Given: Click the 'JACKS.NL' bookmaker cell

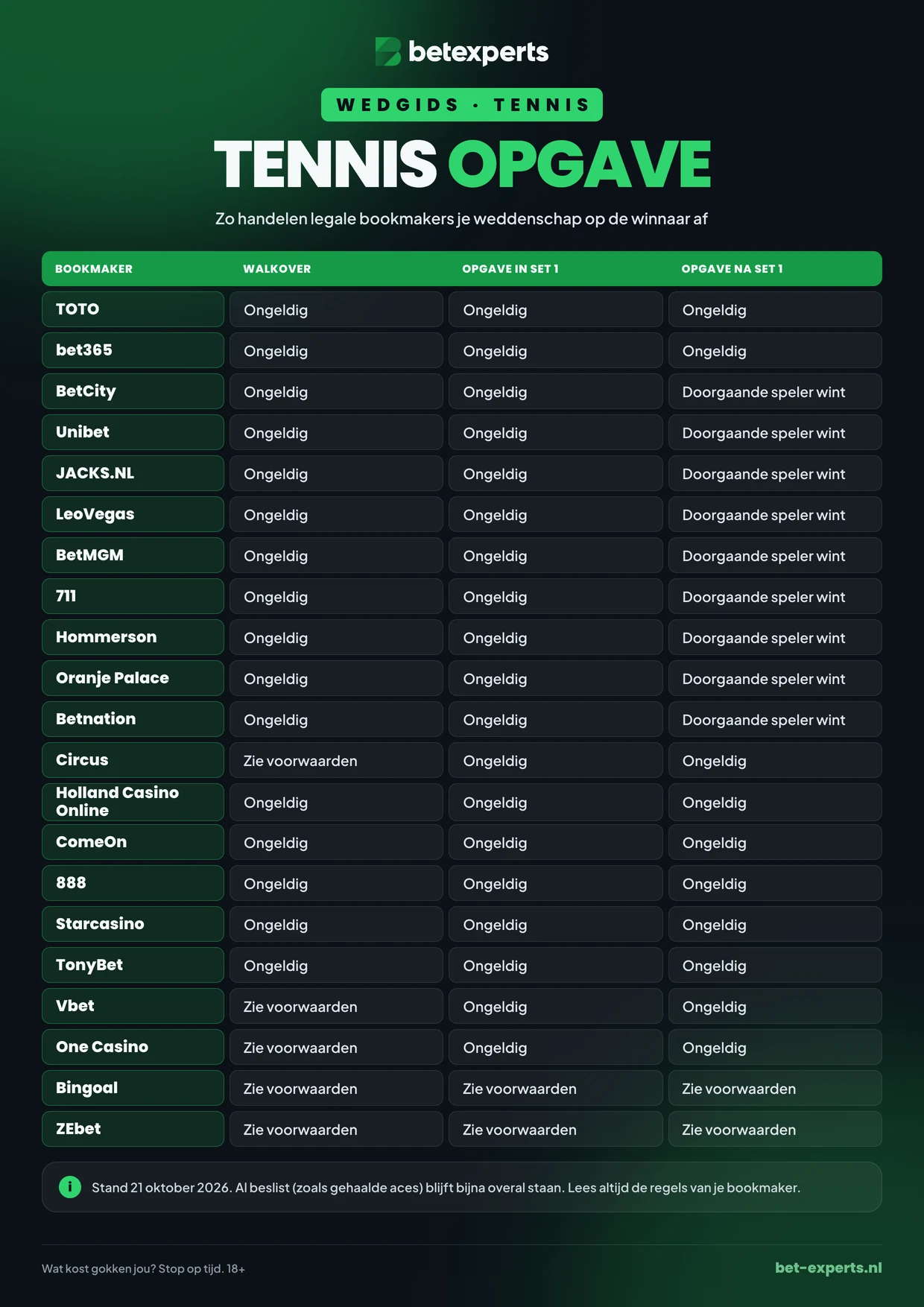Looking at the screenshot, I should point(133,473).
